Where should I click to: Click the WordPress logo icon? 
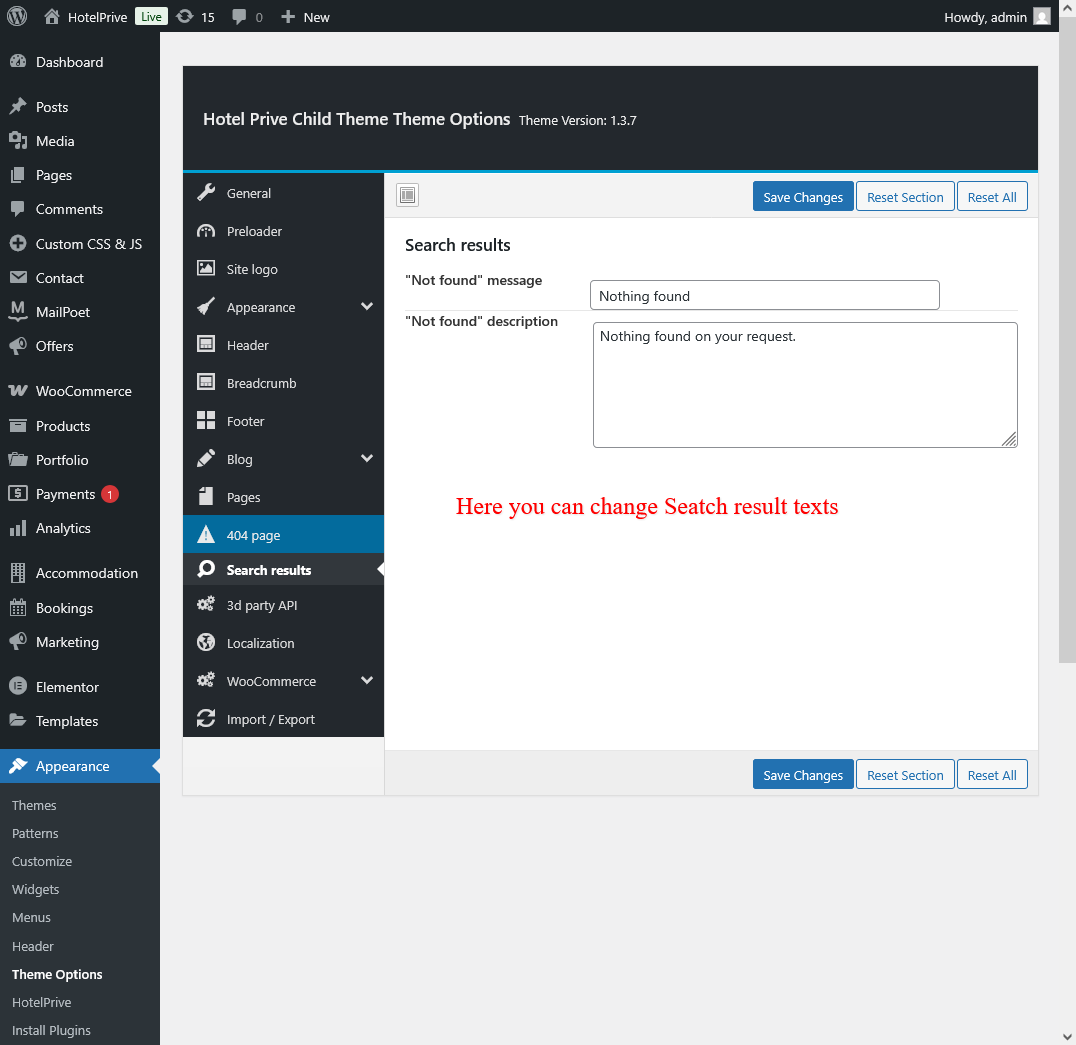[17, 16]
